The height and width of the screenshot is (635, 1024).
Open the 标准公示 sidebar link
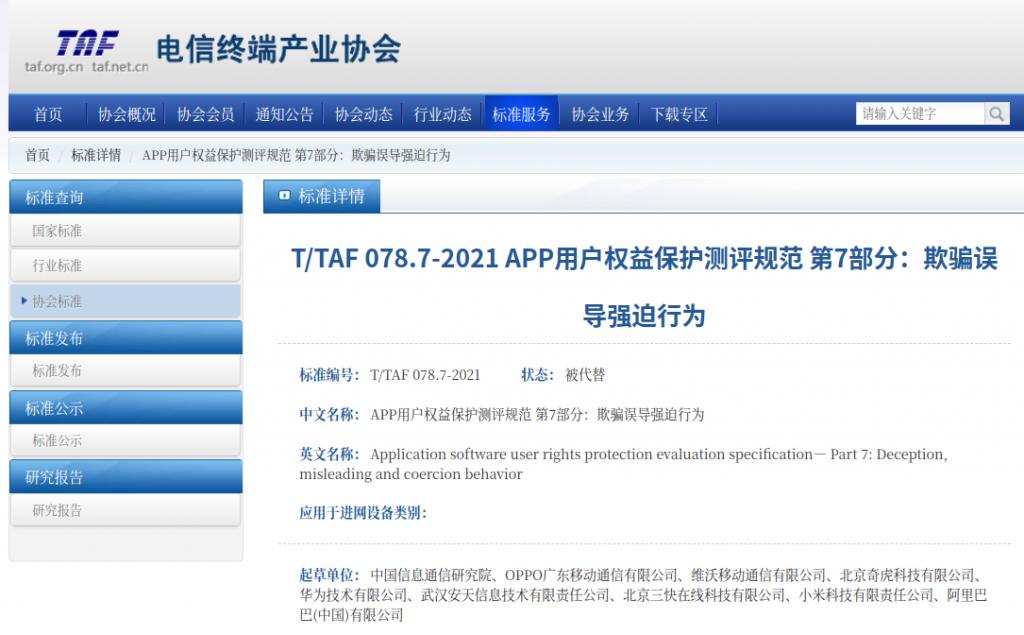[x=125, y=440]
